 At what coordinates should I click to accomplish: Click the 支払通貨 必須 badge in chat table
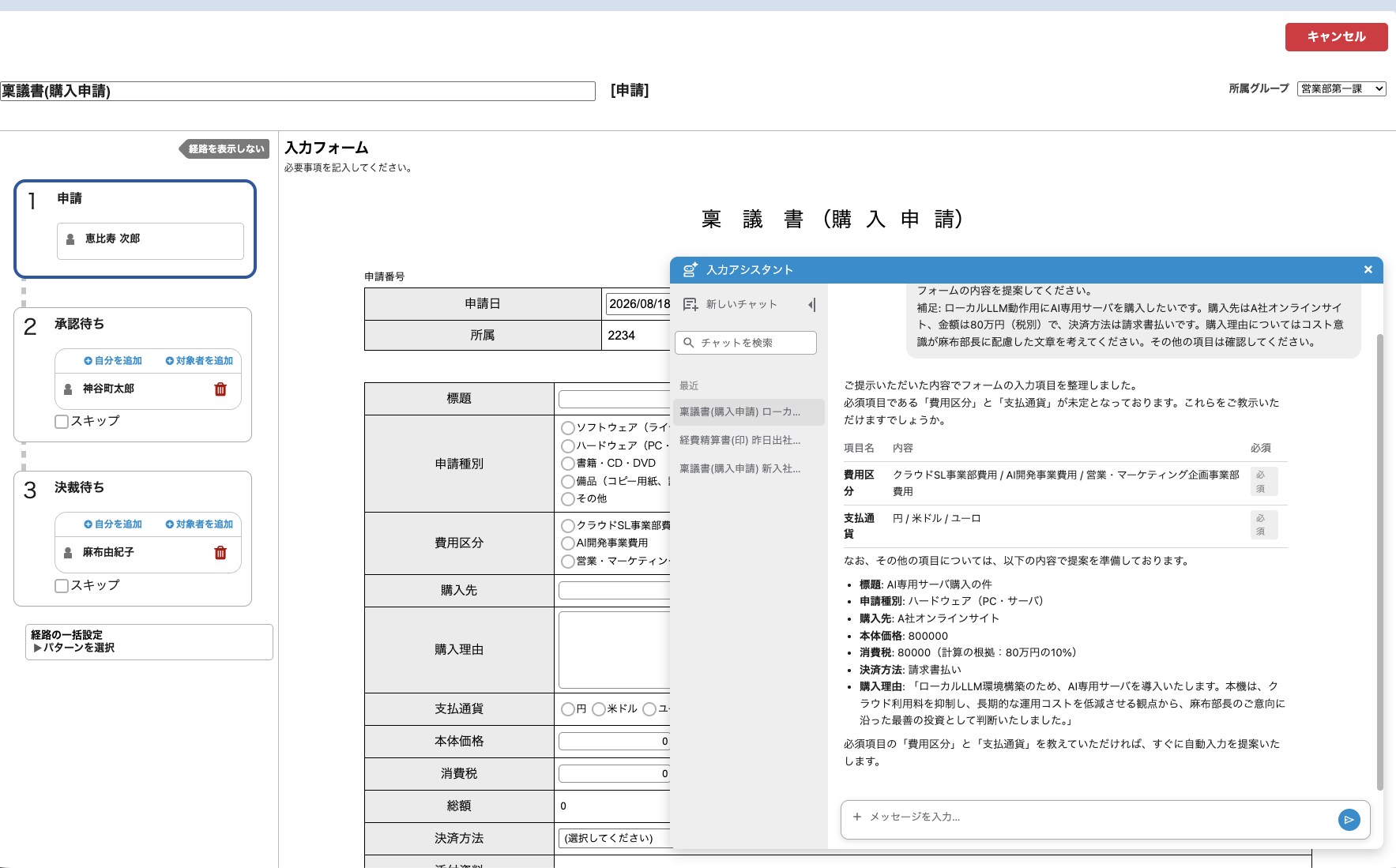(1263, 525)
